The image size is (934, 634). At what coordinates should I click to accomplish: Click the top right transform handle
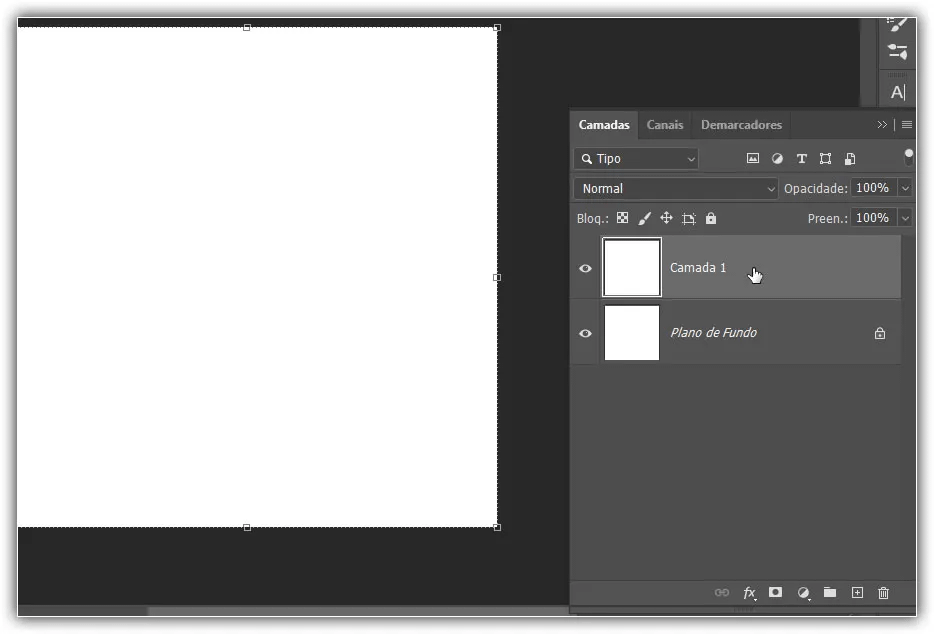click(x=497, y=27)
